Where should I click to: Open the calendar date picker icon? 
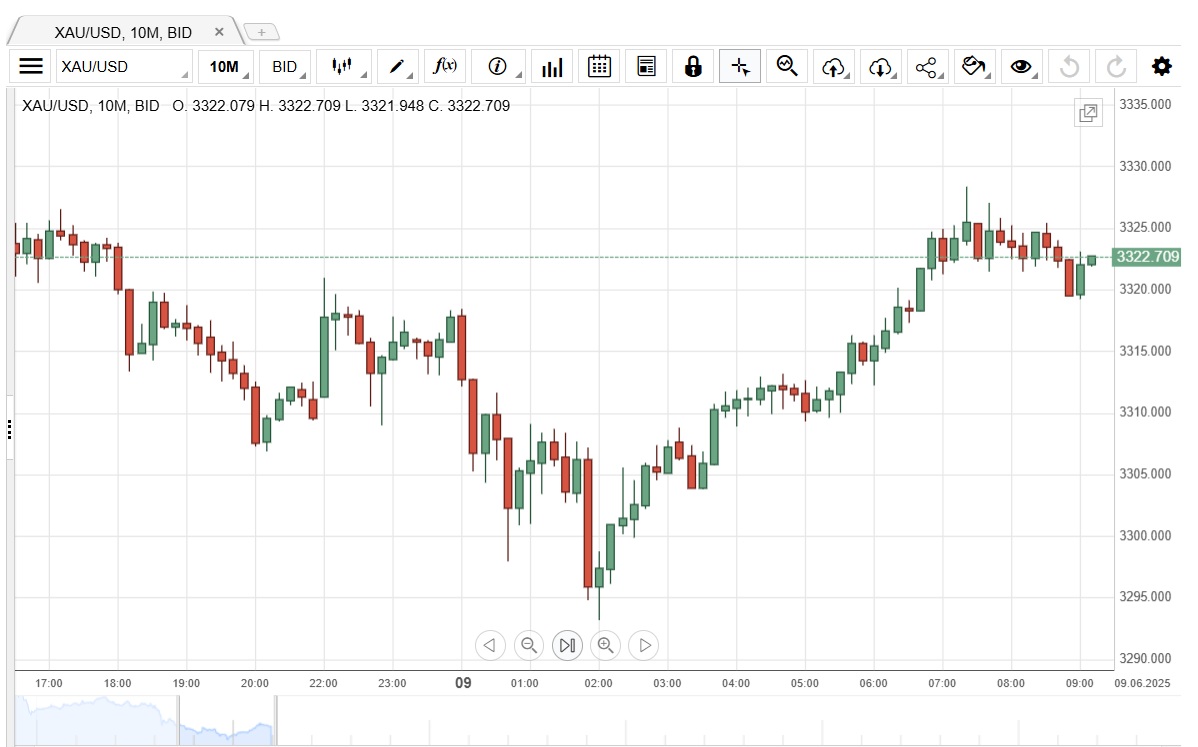(599, 67)
